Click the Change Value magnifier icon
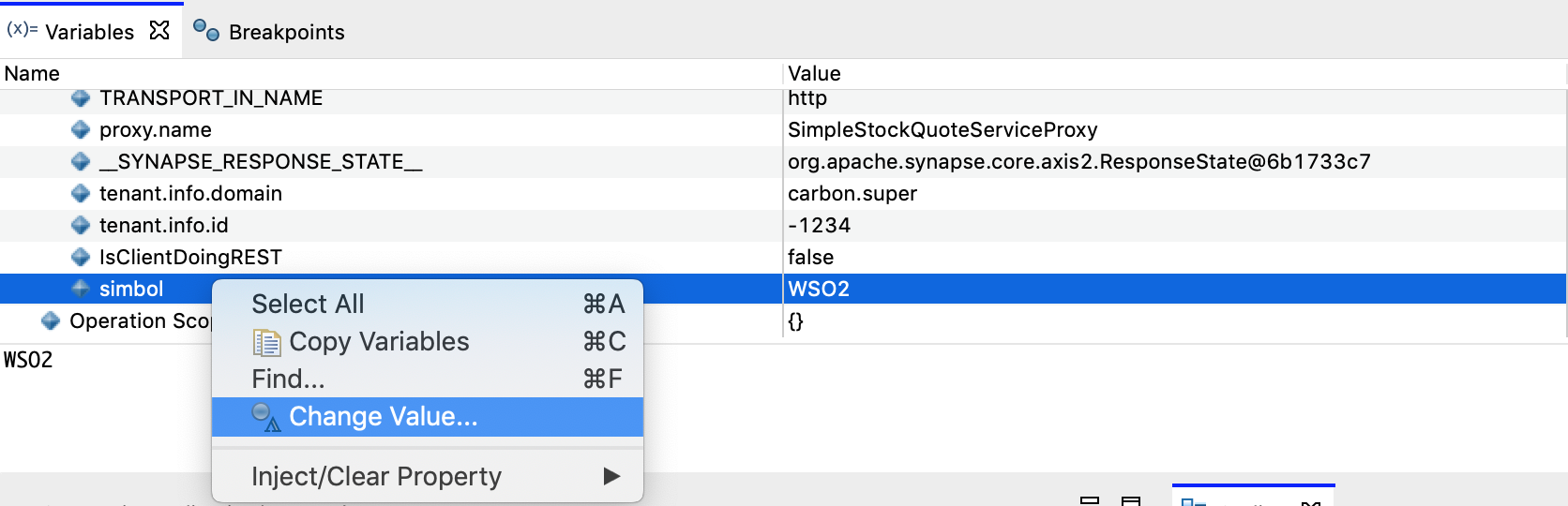 266,418
